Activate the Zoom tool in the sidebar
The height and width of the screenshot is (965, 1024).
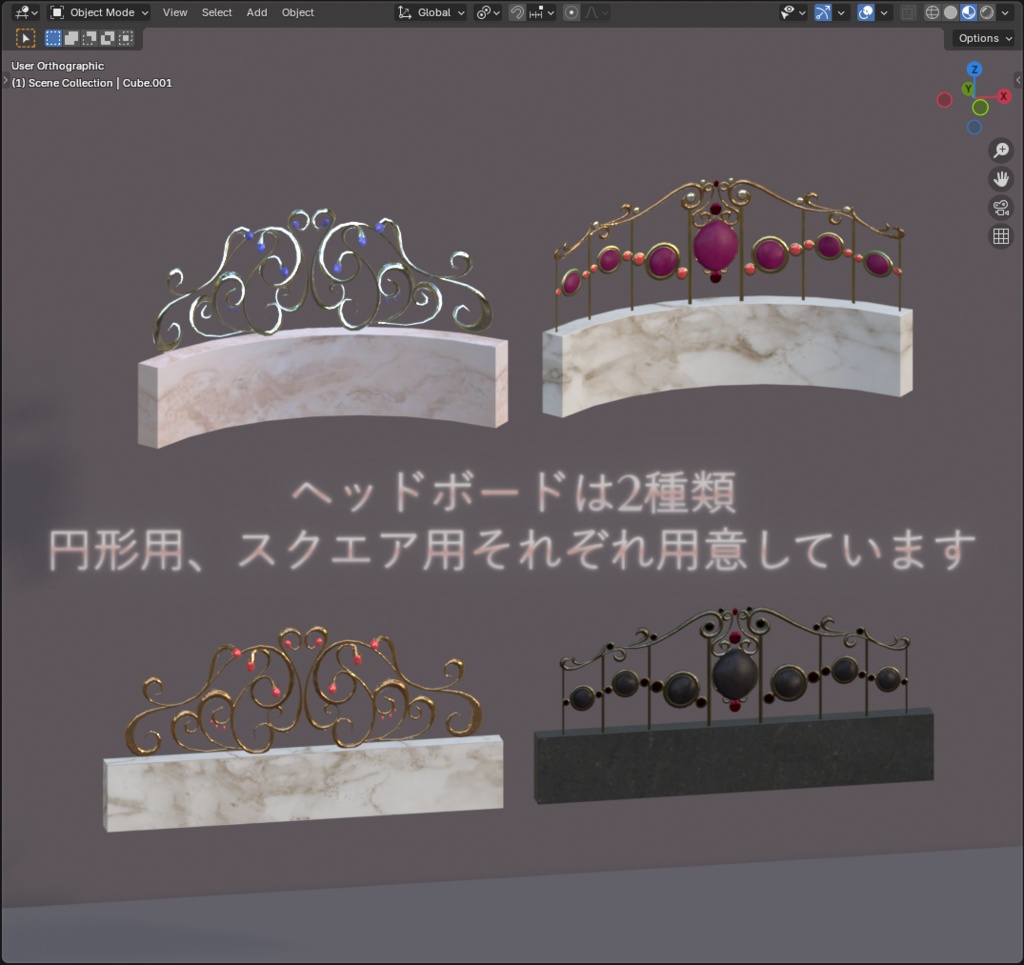[x=1001, y=150]
